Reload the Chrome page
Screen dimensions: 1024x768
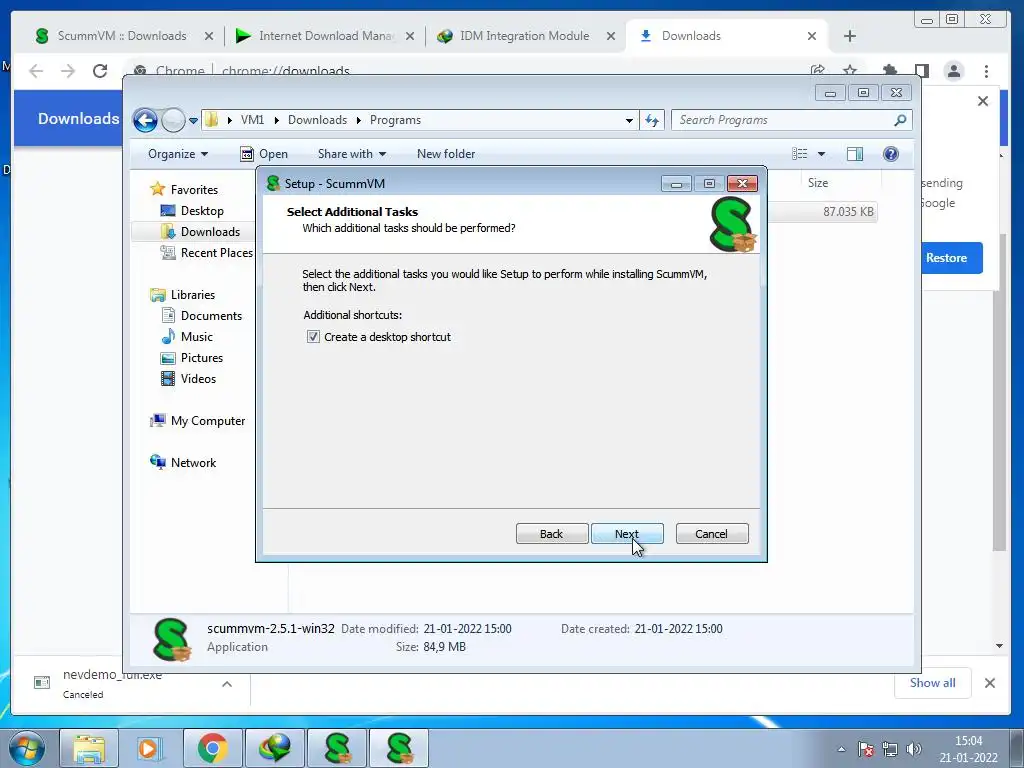pyautogui.click(x=100, y=71)
